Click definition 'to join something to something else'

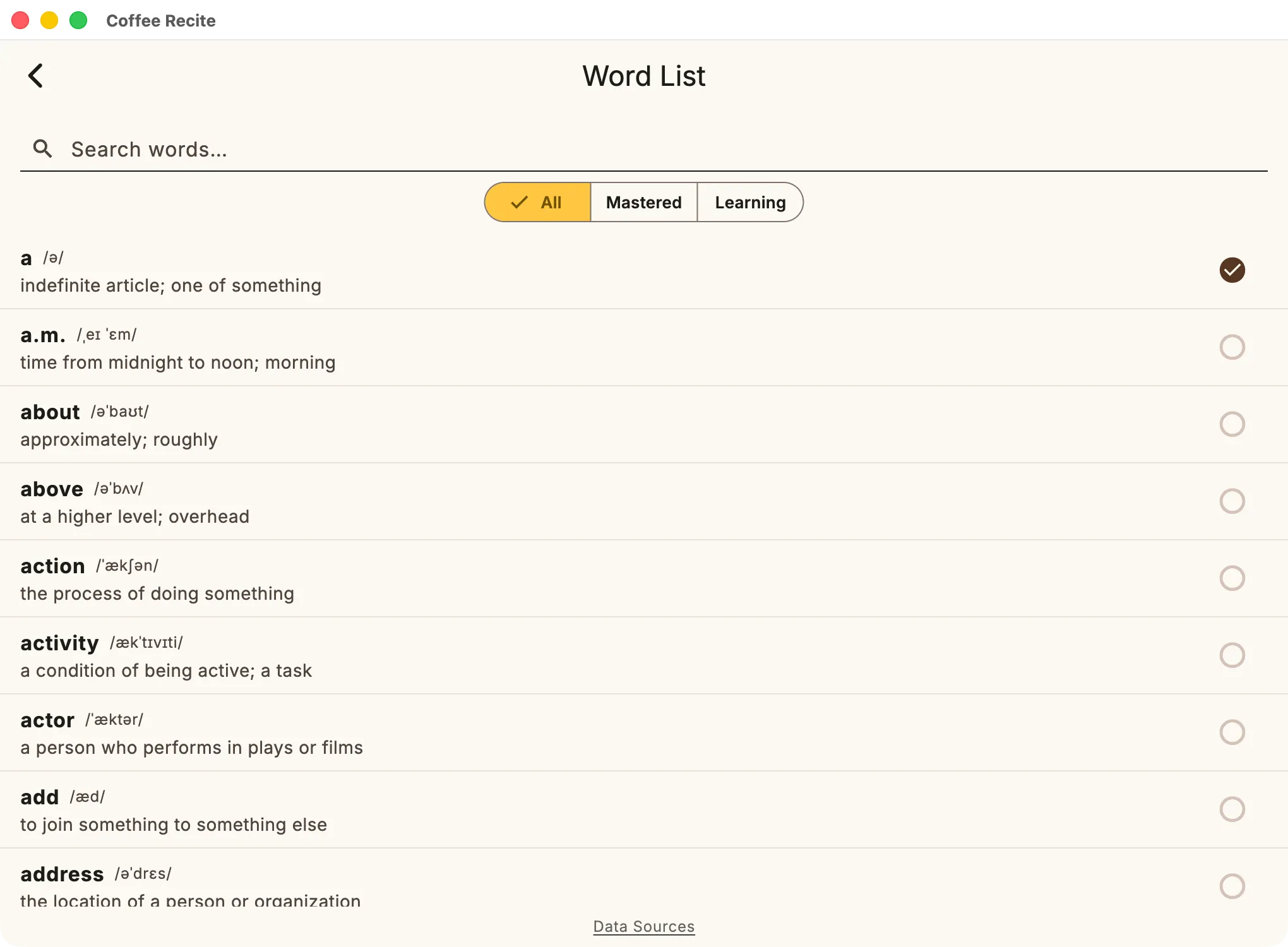[x=174, y=825]
